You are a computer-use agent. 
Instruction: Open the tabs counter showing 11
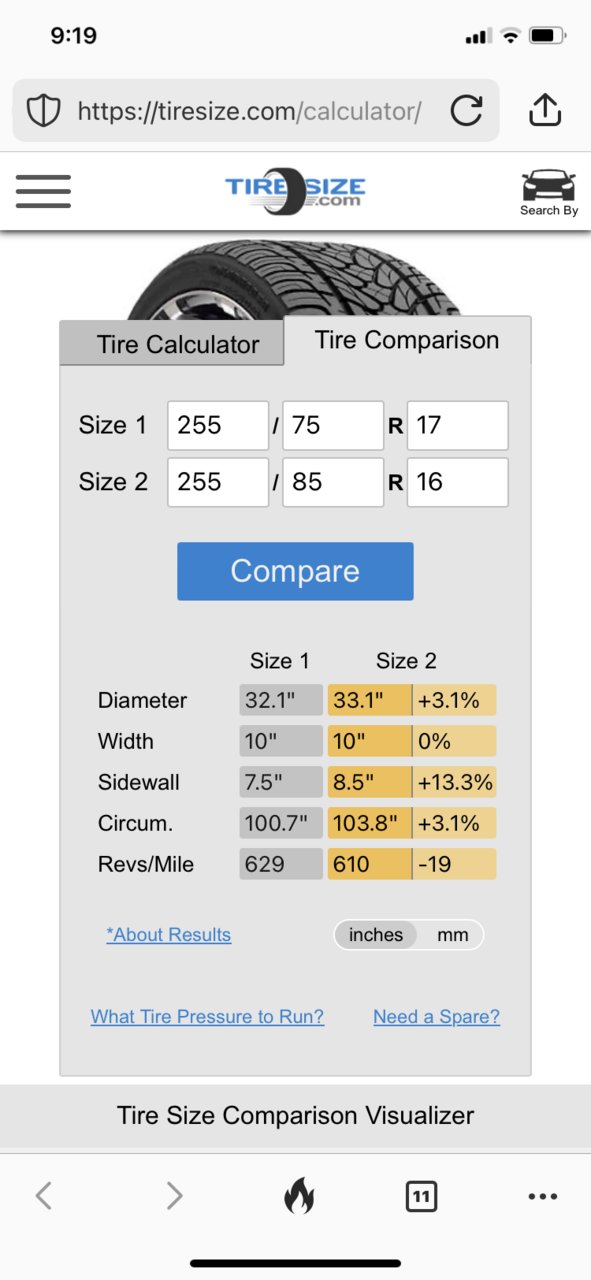point(421,1196)
